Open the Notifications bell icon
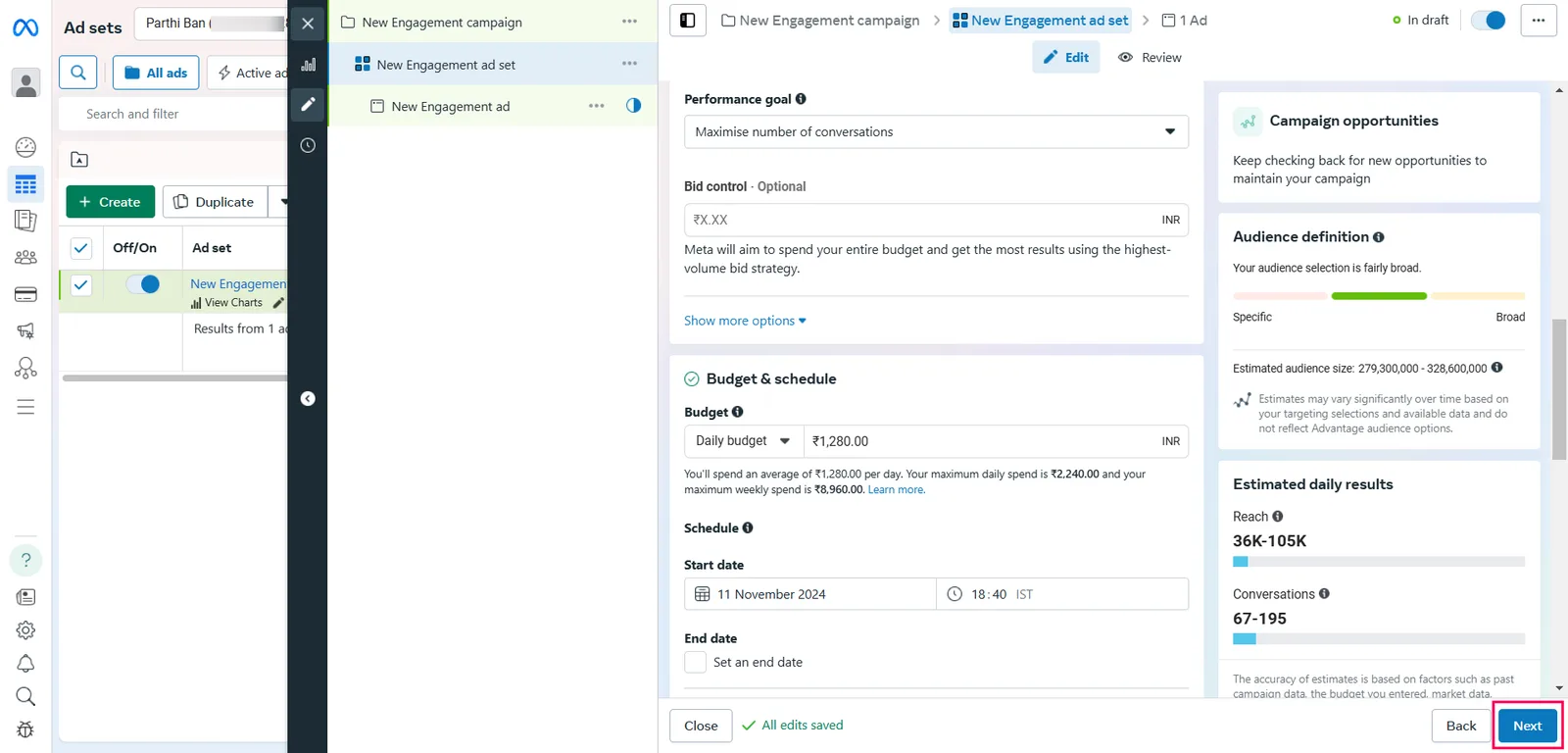Screen dimensions: 1568x753 point(25,664)
